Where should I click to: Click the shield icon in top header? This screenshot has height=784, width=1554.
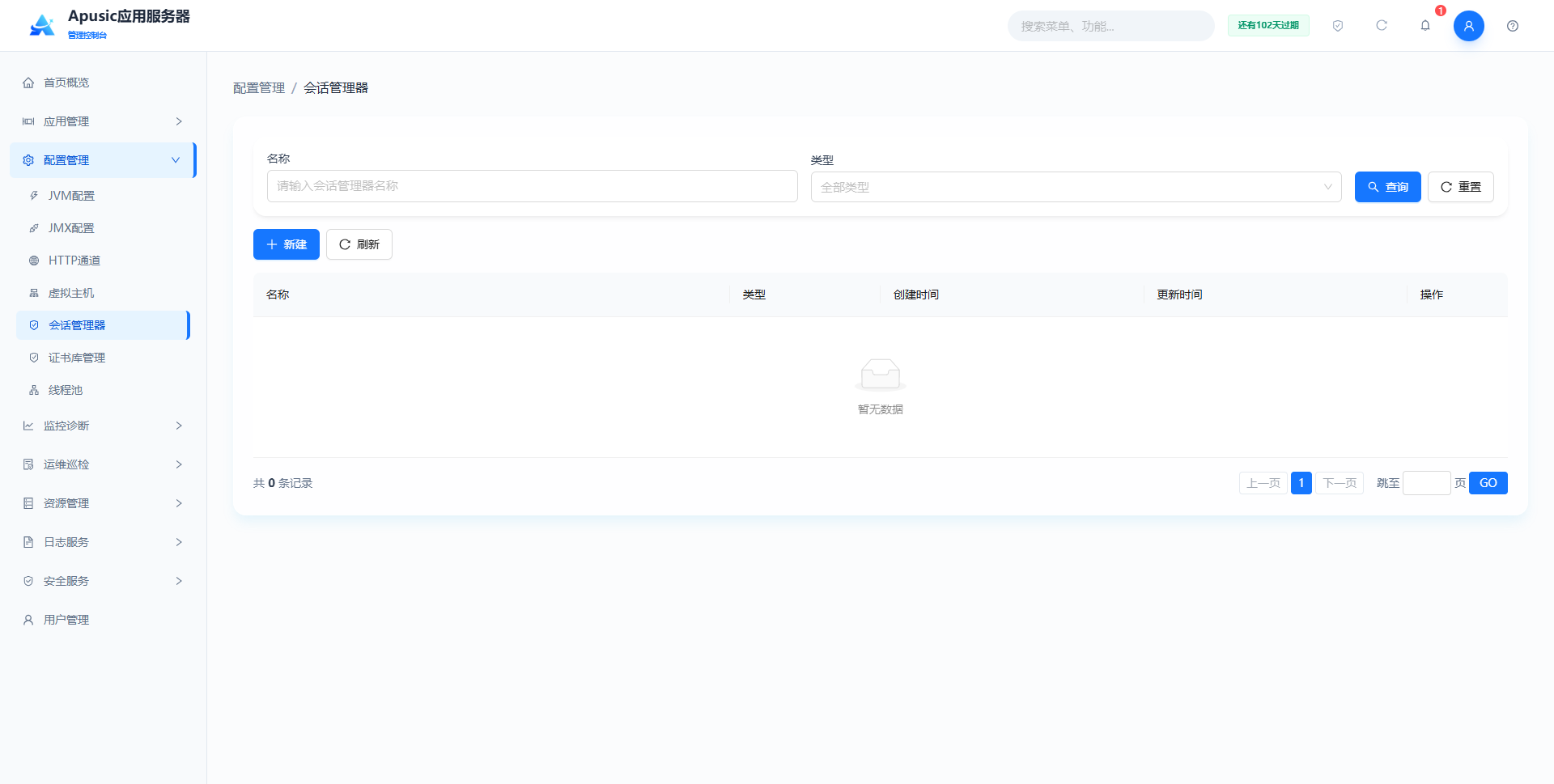(1338, 26)
